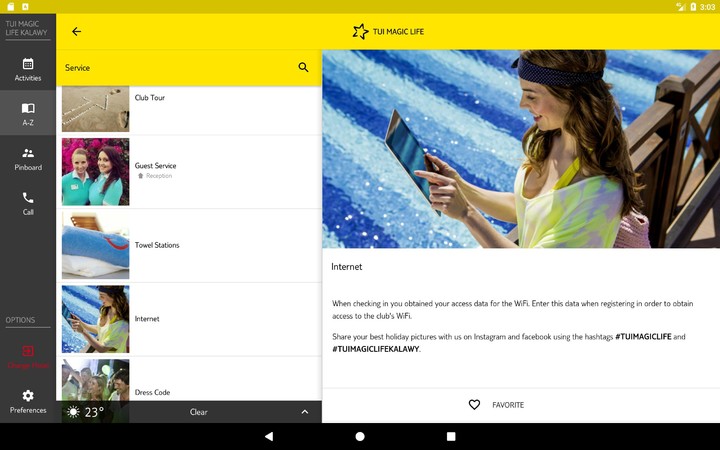Click the TUI Magic Life star logo
720x450 pixels.
click(x=361, y=32)
